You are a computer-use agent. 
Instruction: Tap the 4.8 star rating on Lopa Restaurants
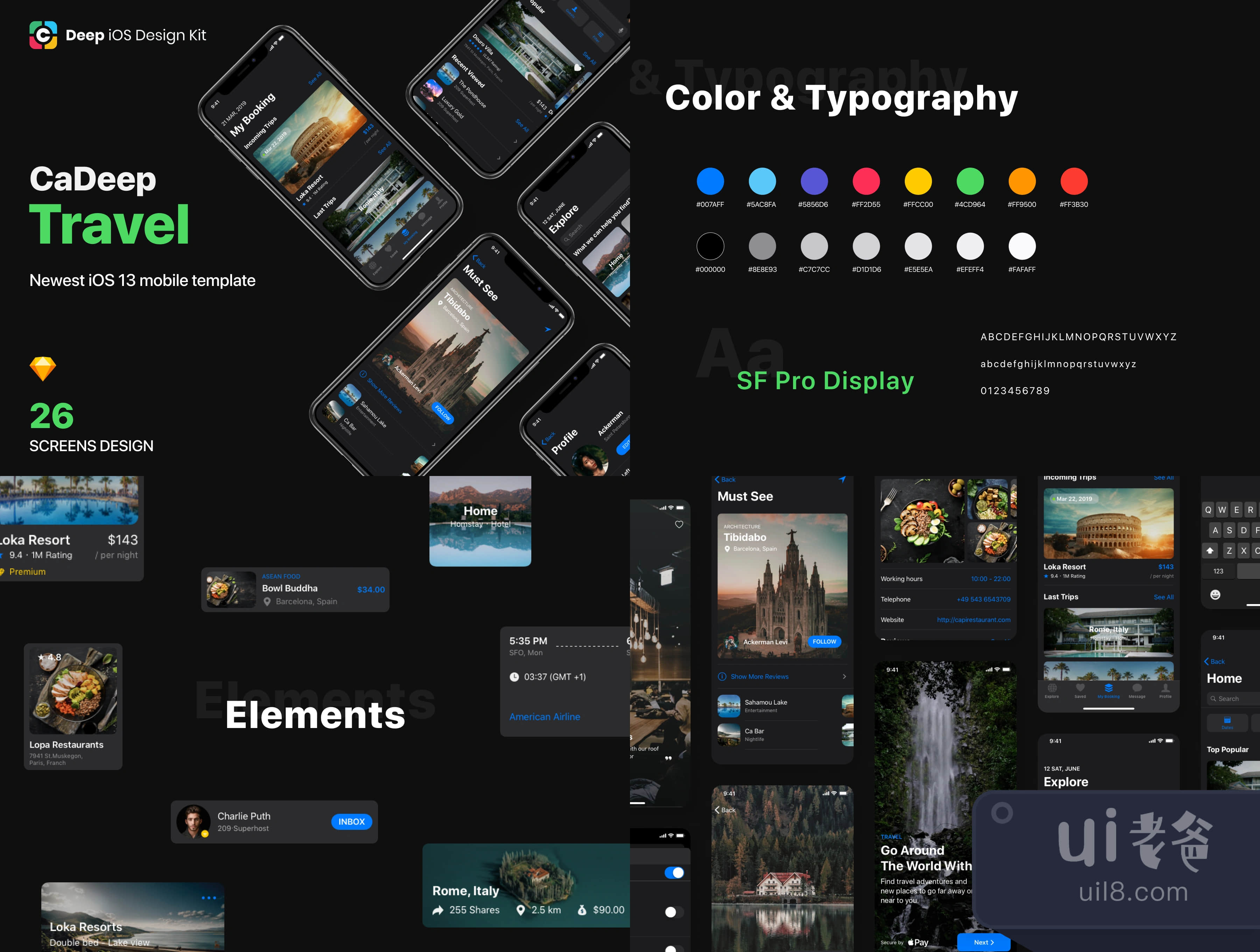click(49, 657)
